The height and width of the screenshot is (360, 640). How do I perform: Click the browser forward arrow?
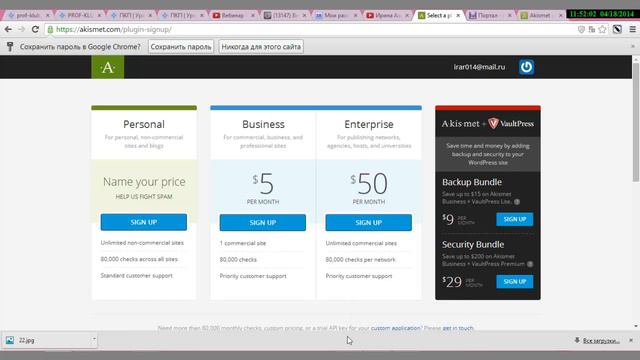21,29
